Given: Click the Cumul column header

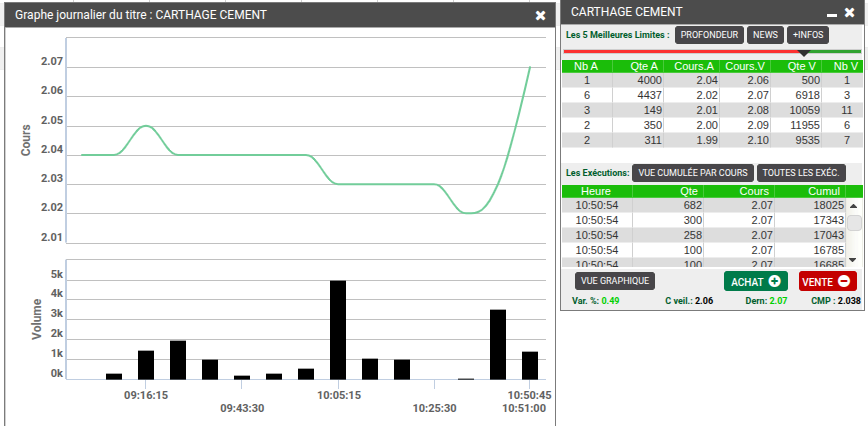Looking at the screenshot, I should 811,191.
